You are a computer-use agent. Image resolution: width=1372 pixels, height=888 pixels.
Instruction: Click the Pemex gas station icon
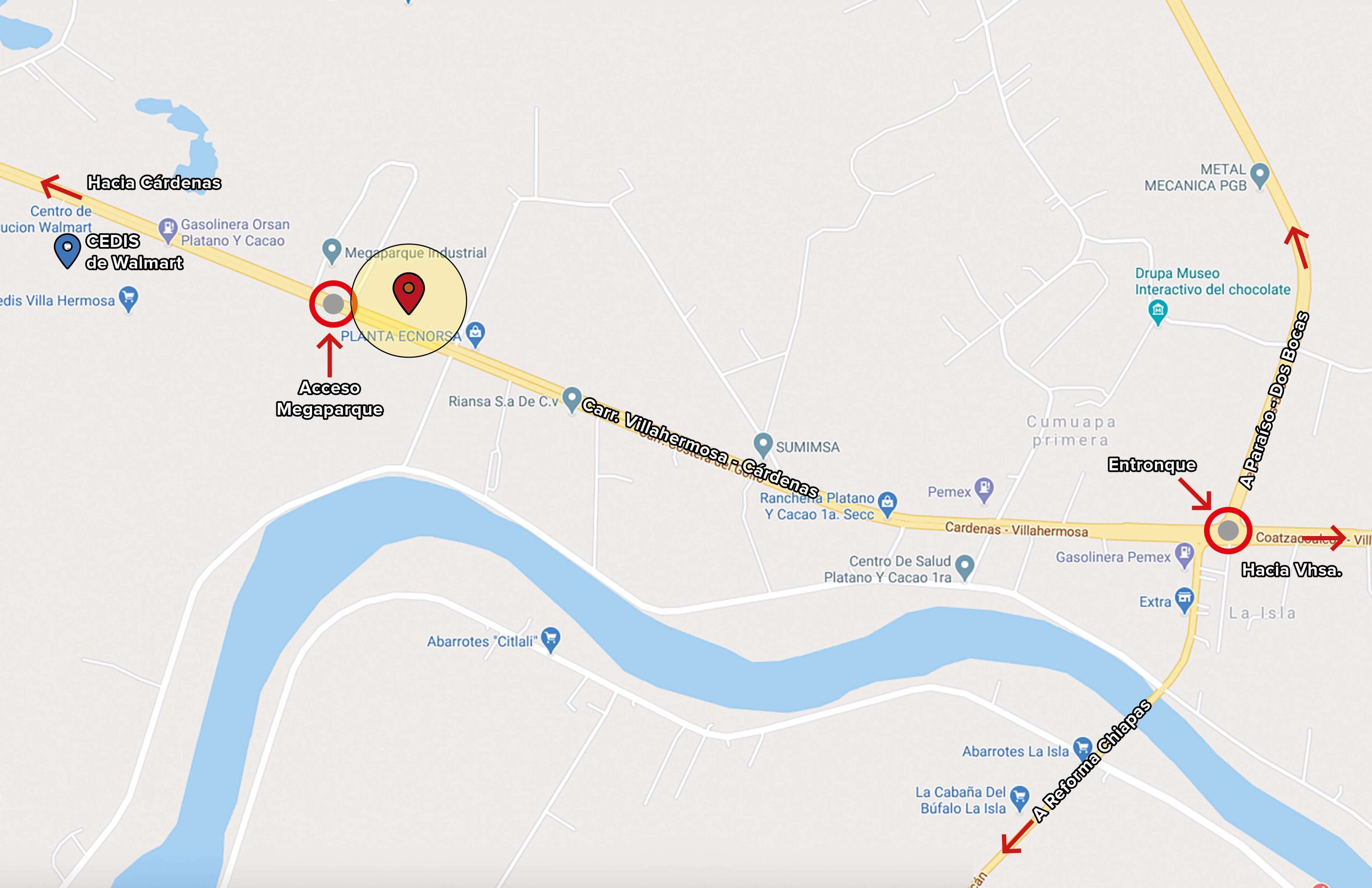pos(984,489)
